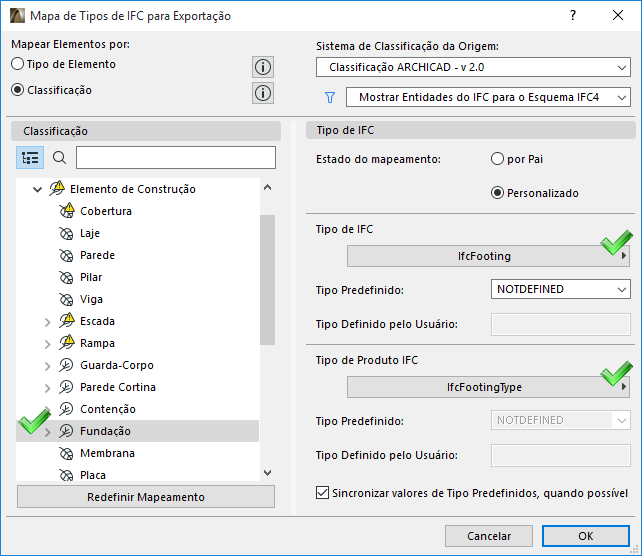Click the Redefinir Mapeamento button
642x556 pixels.
click(x=146, y=497)
